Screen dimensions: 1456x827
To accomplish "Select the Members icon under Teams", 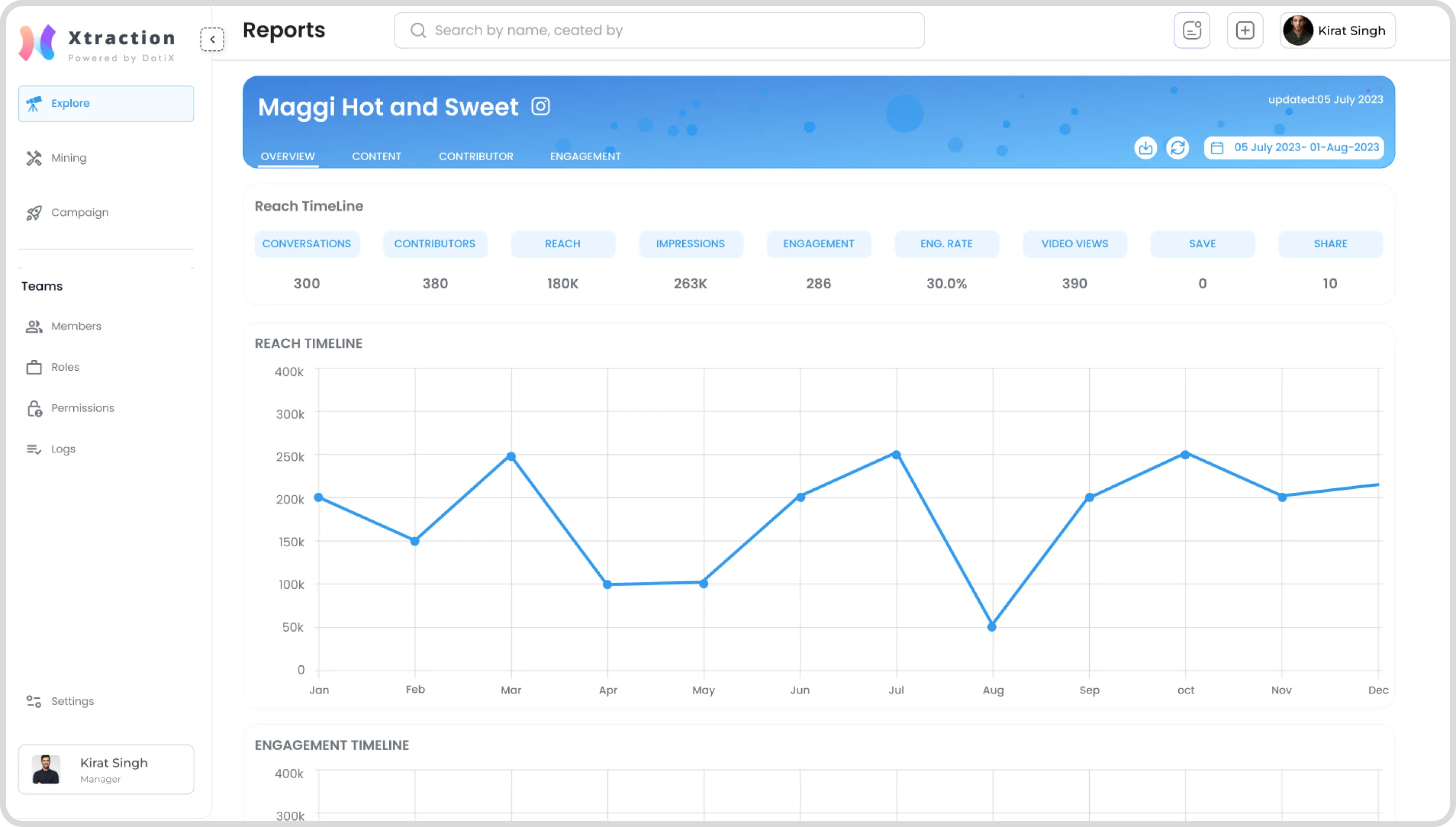I will (34, 326).
